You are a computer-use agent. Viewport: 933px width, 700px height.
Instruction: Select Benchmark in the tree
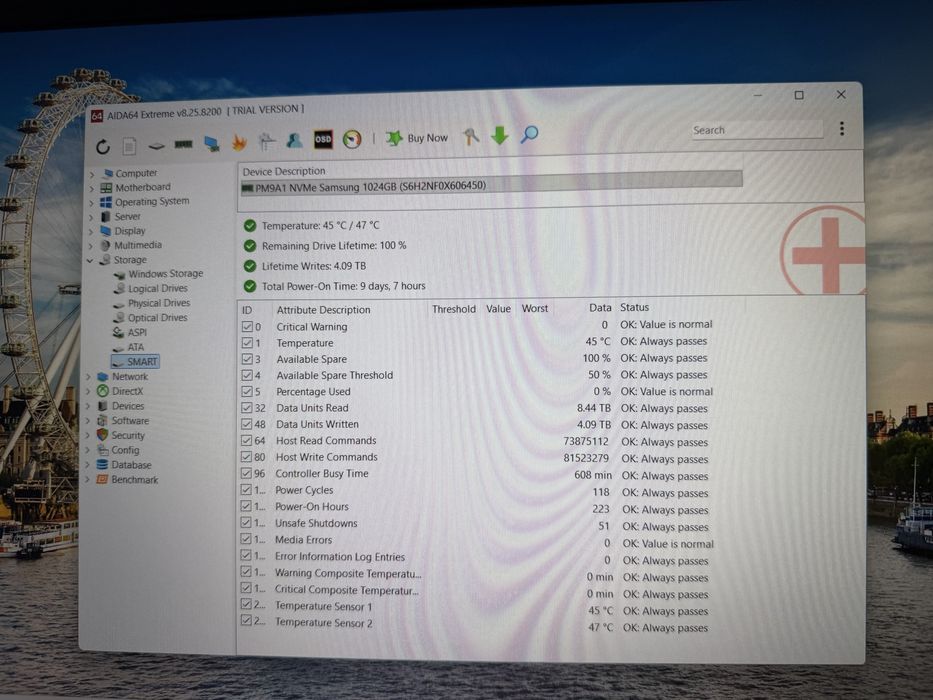click(x=134, y=480)
